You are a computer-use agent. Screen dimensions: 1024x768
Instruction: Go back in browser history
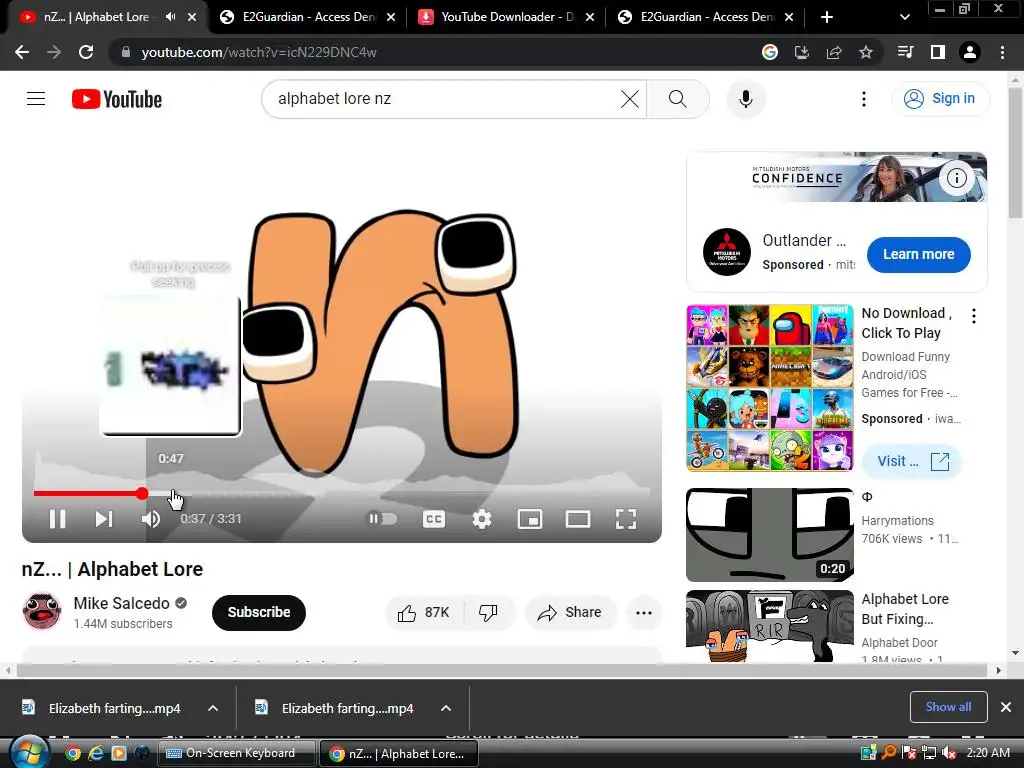22,52
